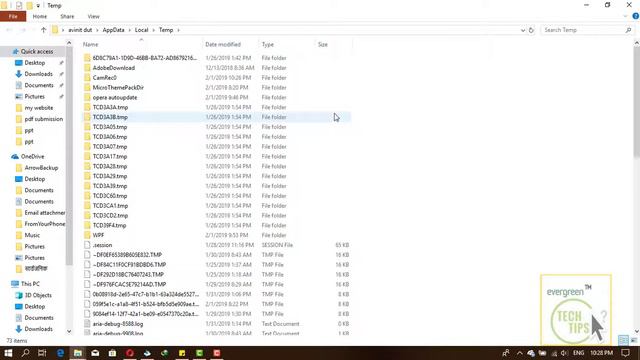
Task: Click the .session file icon
Action: (87, 245)
